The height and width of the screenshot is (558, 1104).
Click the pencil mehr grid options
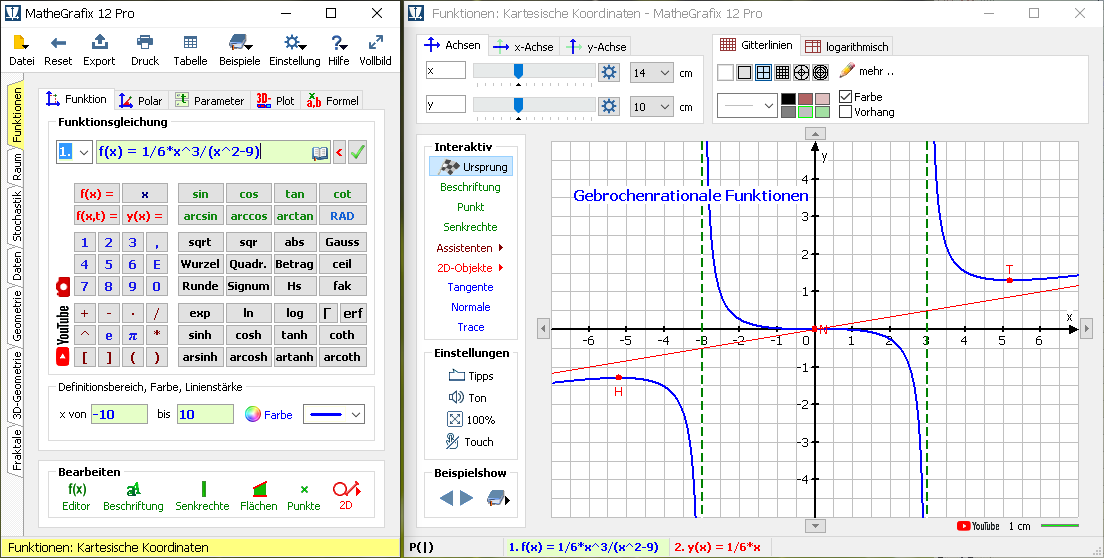[866, 71]
